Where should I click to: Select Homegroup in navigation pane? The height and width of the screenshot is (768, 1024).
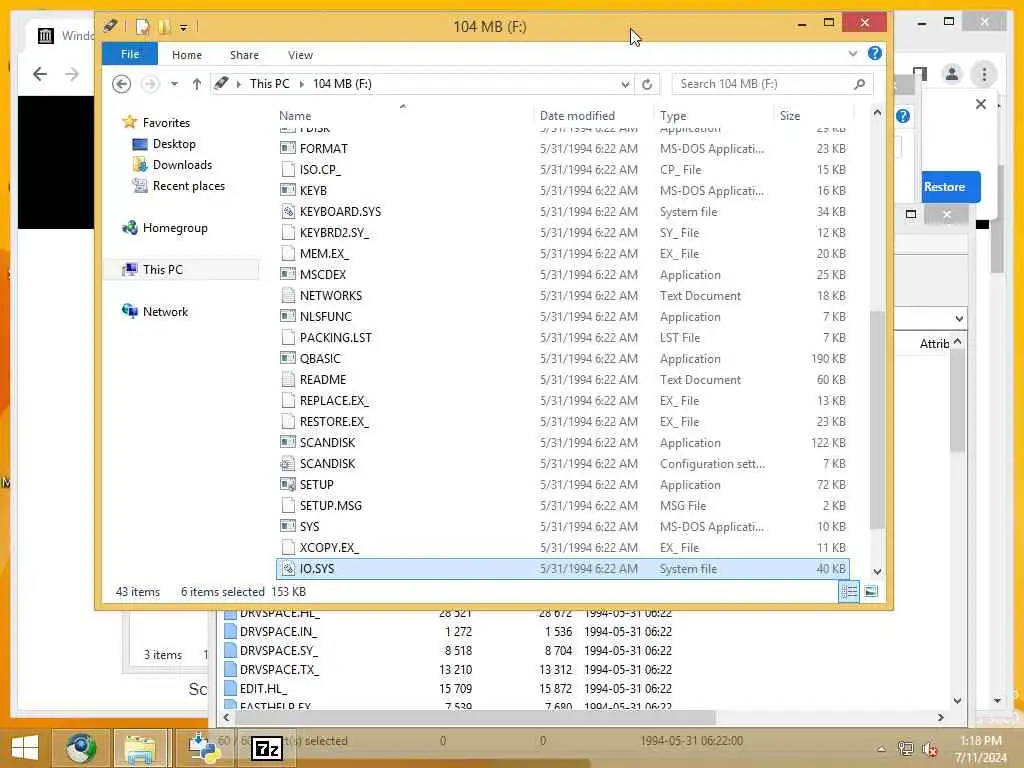click(x=175, y=228)
